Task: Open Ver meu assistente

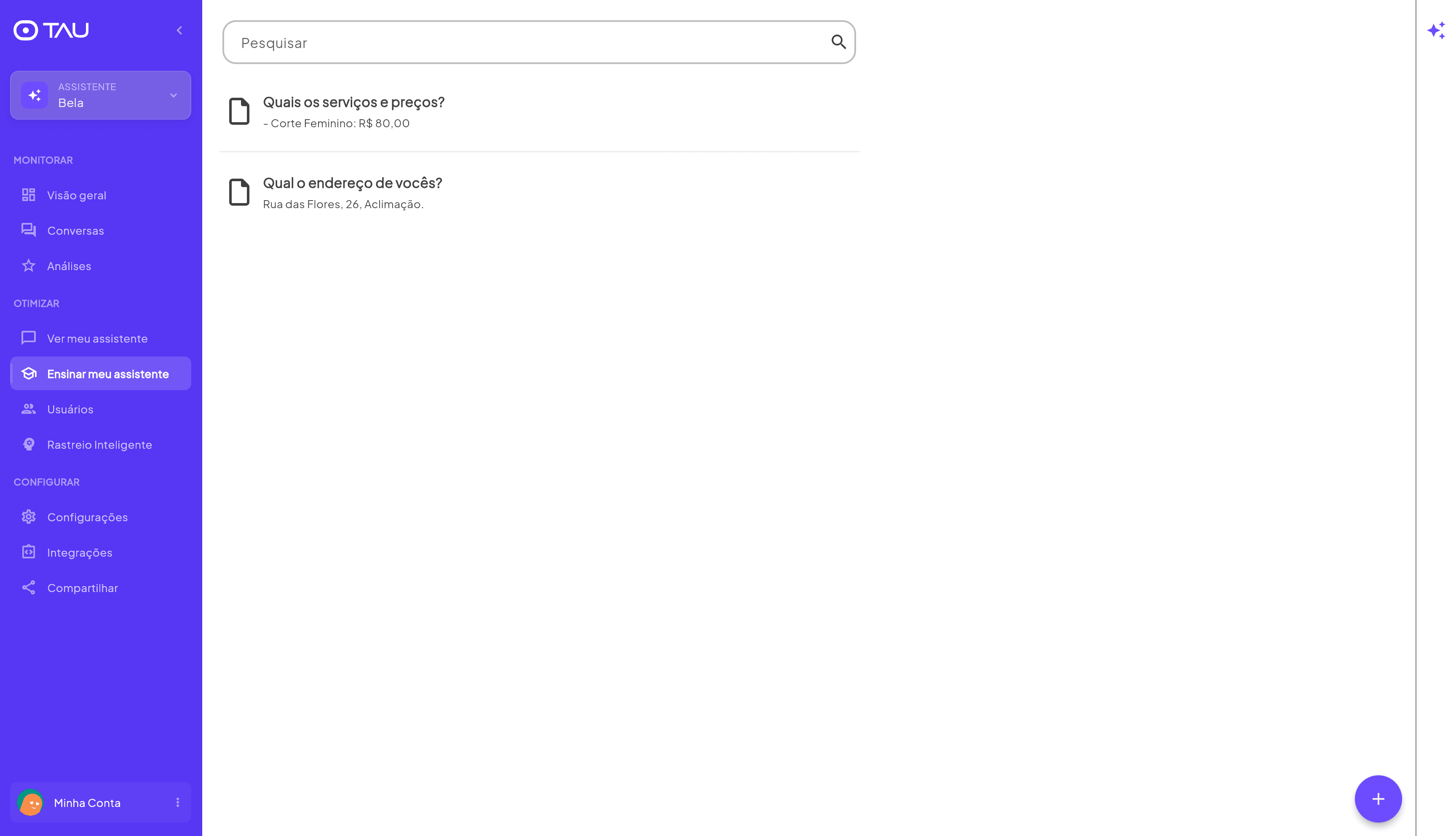Action: 97,339
